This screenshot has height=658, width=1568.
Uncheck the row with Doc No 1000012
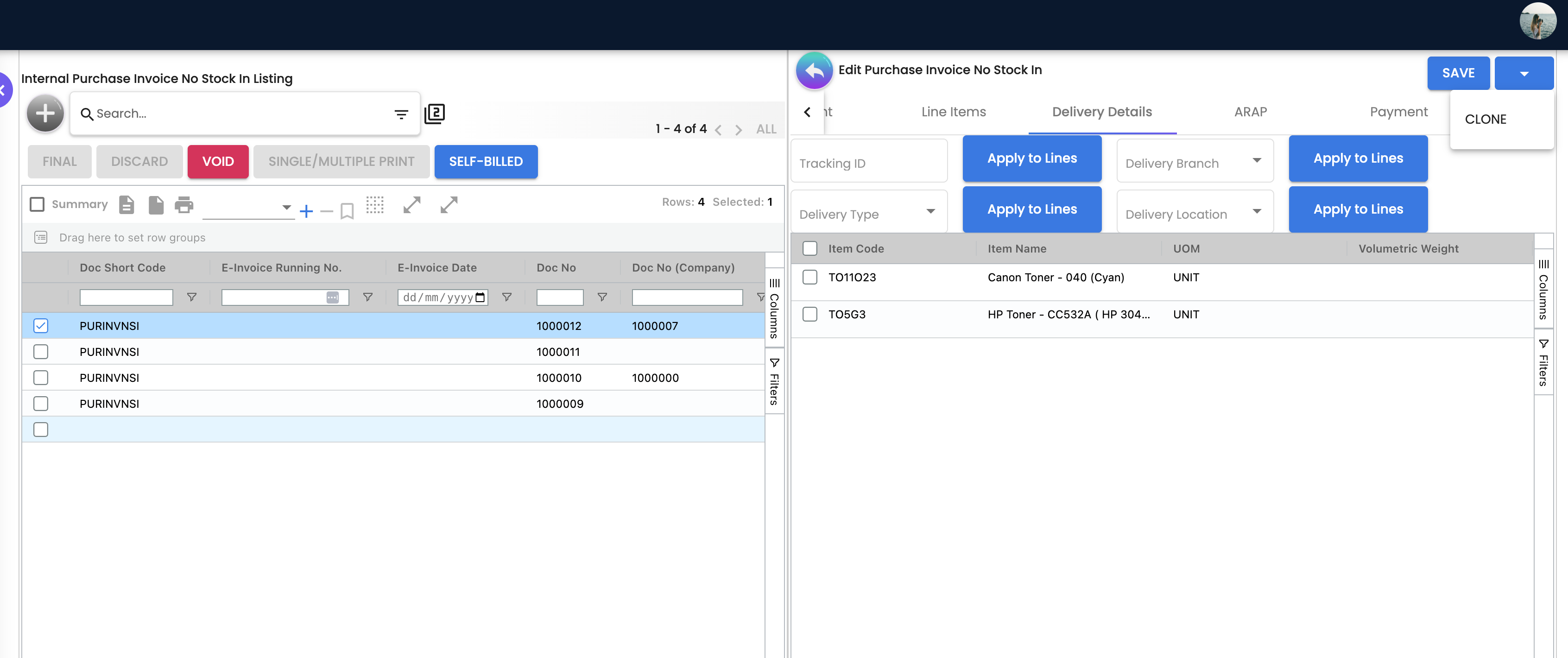(41, 326)
